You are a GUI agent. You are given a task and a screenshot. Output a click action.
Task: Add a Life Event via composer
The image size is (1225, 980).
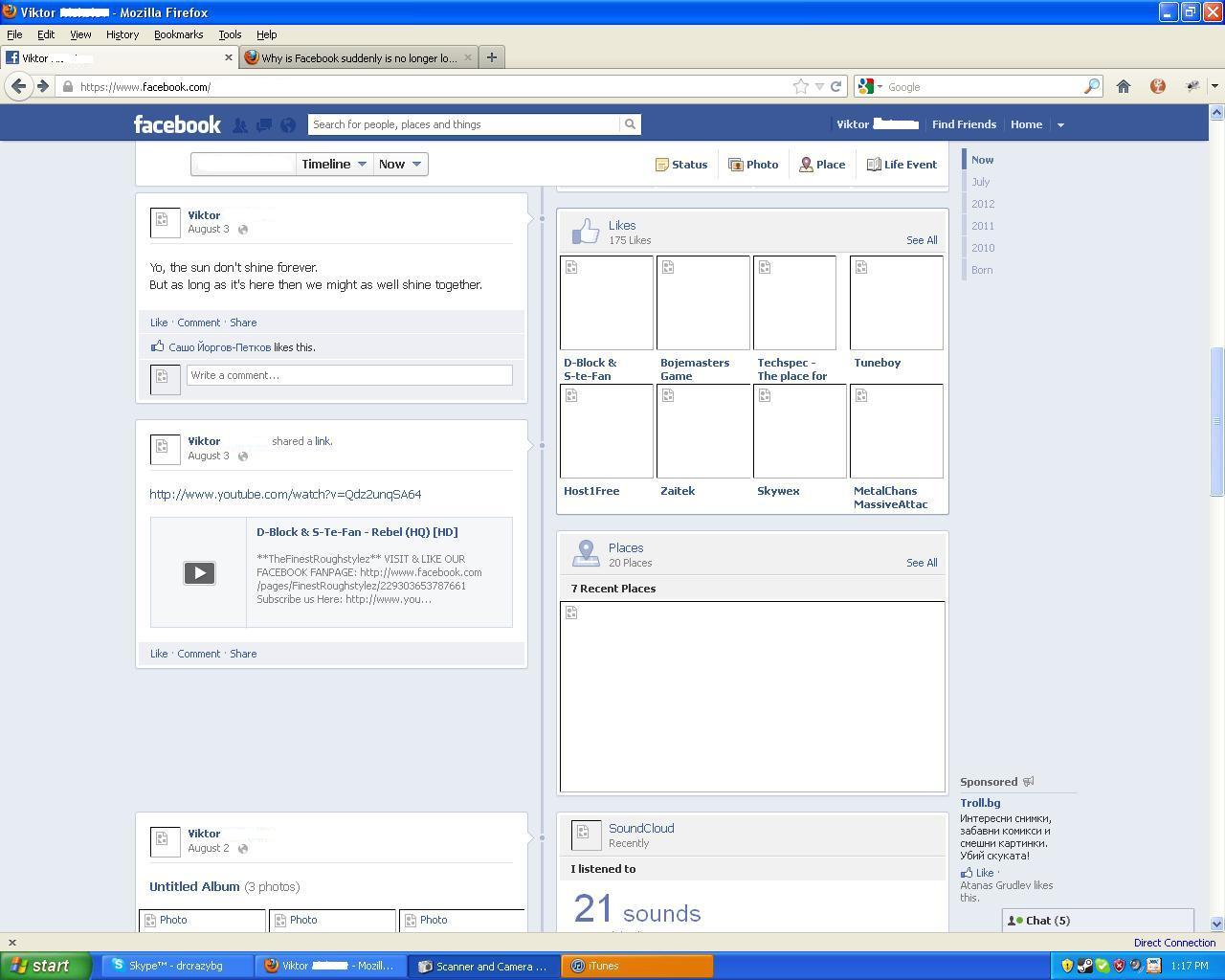point(902,165)
